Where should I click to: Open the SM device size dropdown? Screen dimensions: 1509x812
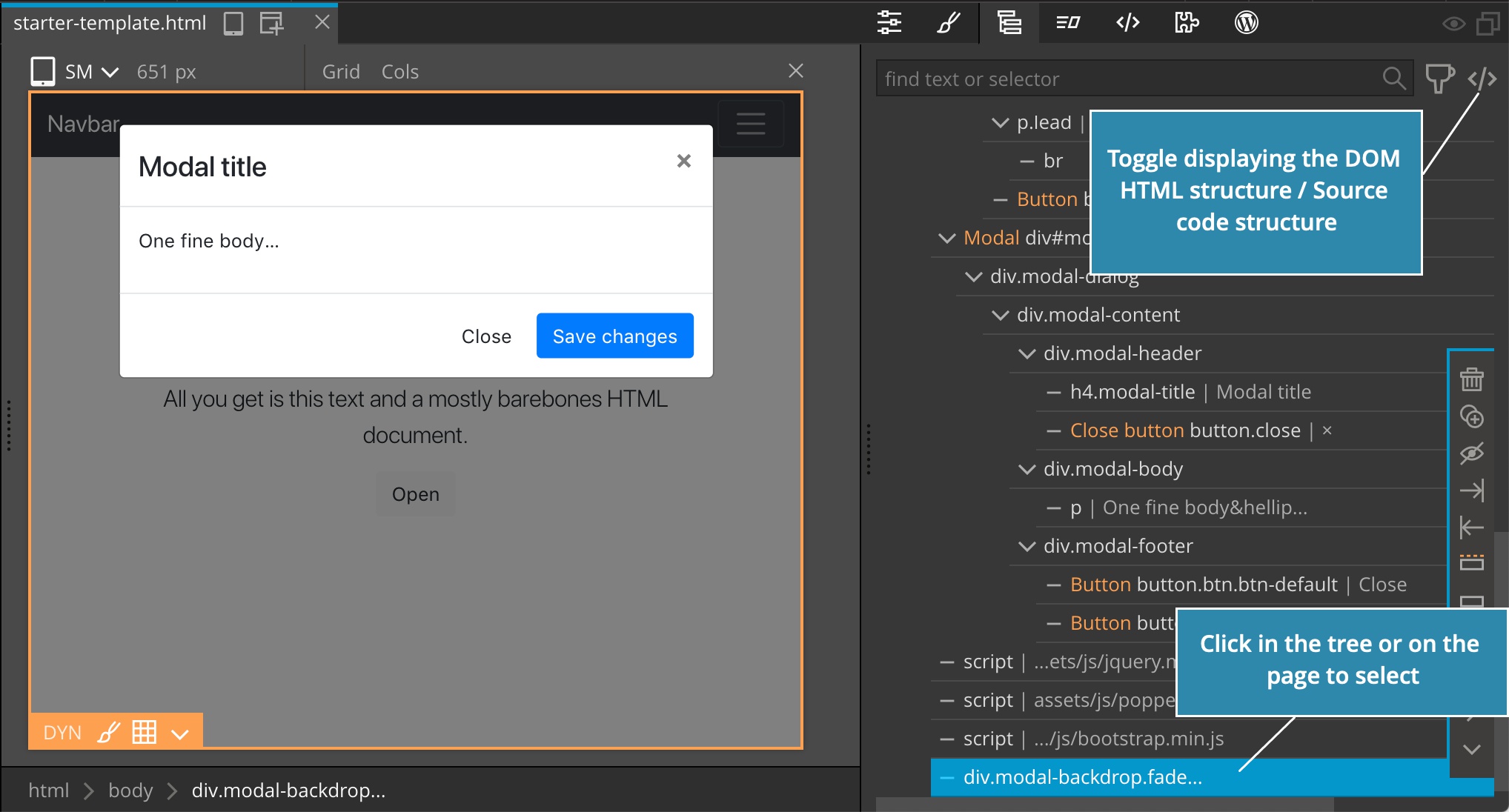91,72
